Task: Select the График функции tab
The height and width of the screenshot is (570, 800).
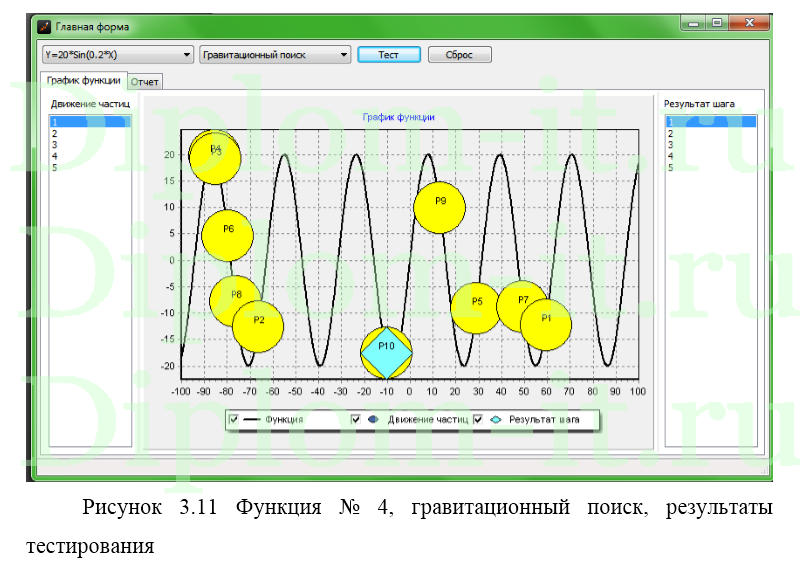Action: pos(83,80)
